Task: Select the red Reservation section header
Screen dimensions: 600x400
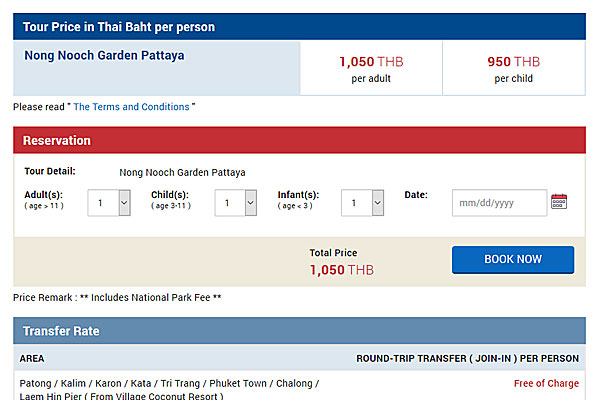Action: tap(299, 140)
